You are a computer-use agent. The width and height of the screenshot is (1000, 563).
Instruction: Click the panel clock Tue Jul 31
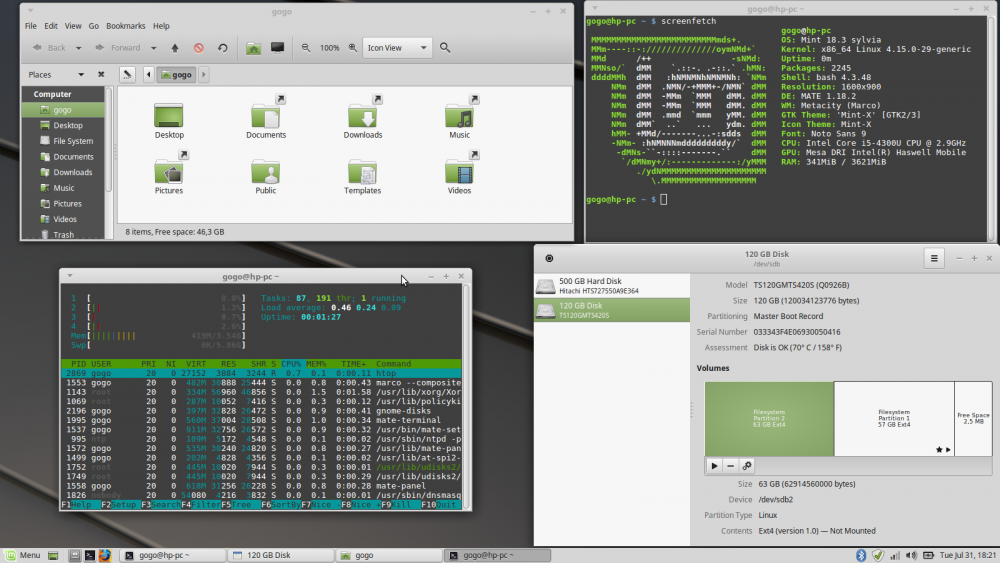(967, 555)
